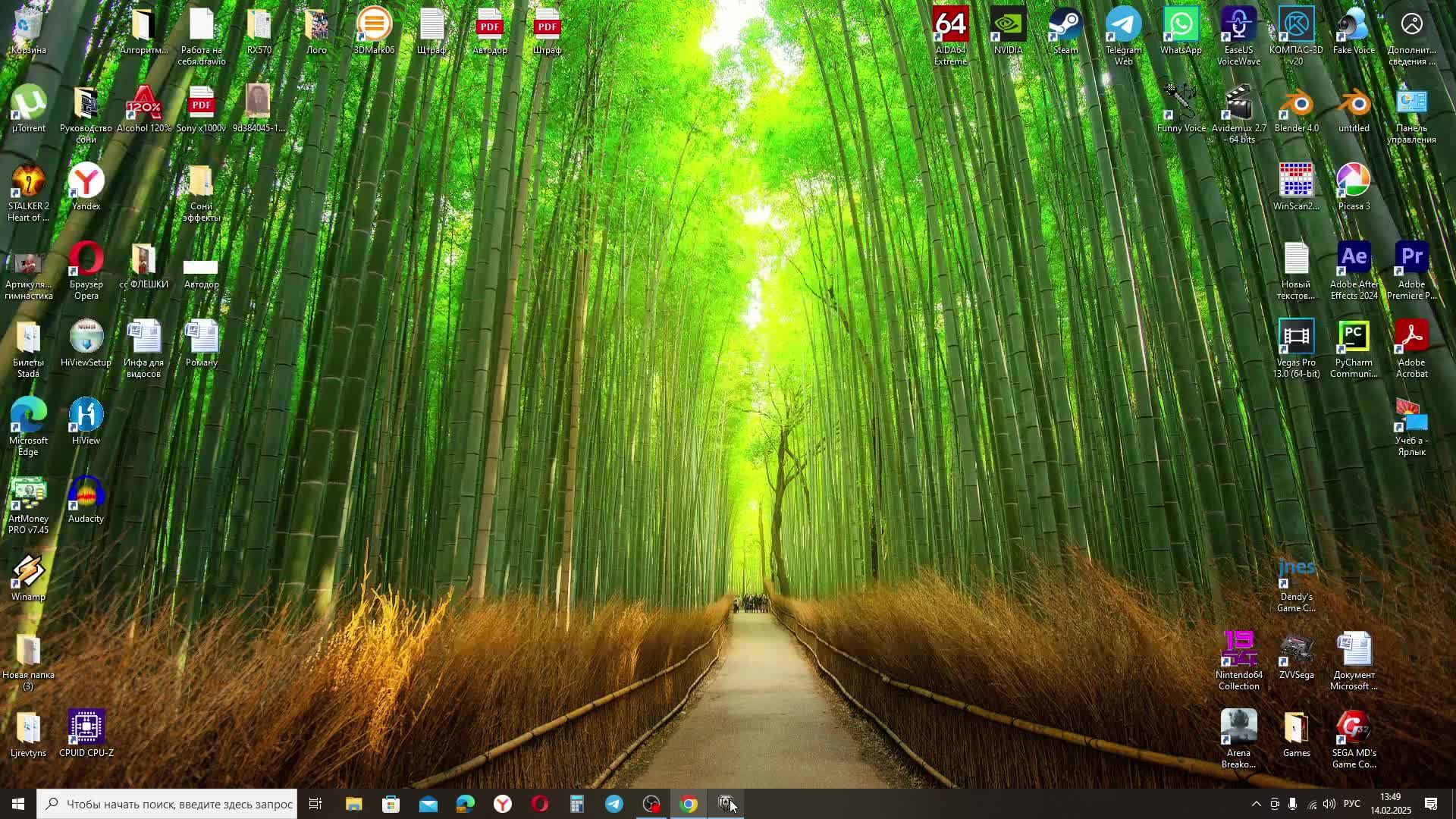Select the CPUID CPU-Z icon
Viewport: 1456px width, 819px height.
coord(86,731)
